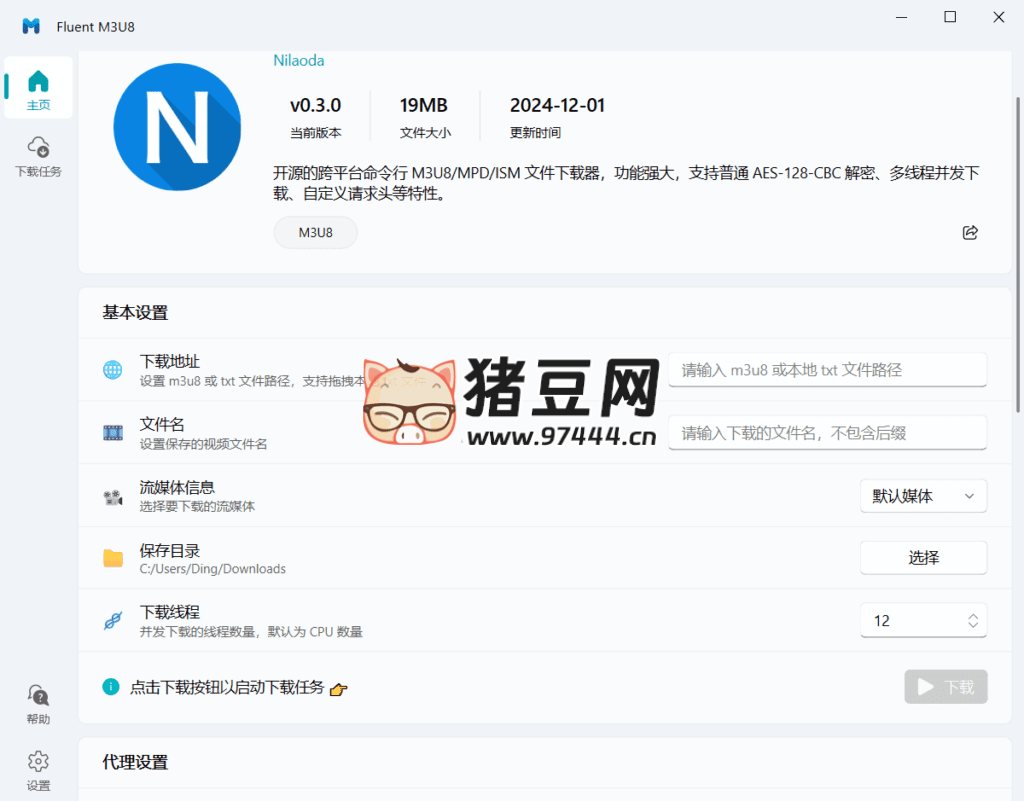Image resolution: width=1024 pixels, height=801 pixels.
Task: Click the 代理设置 section heading
Action: coord(135,762)
